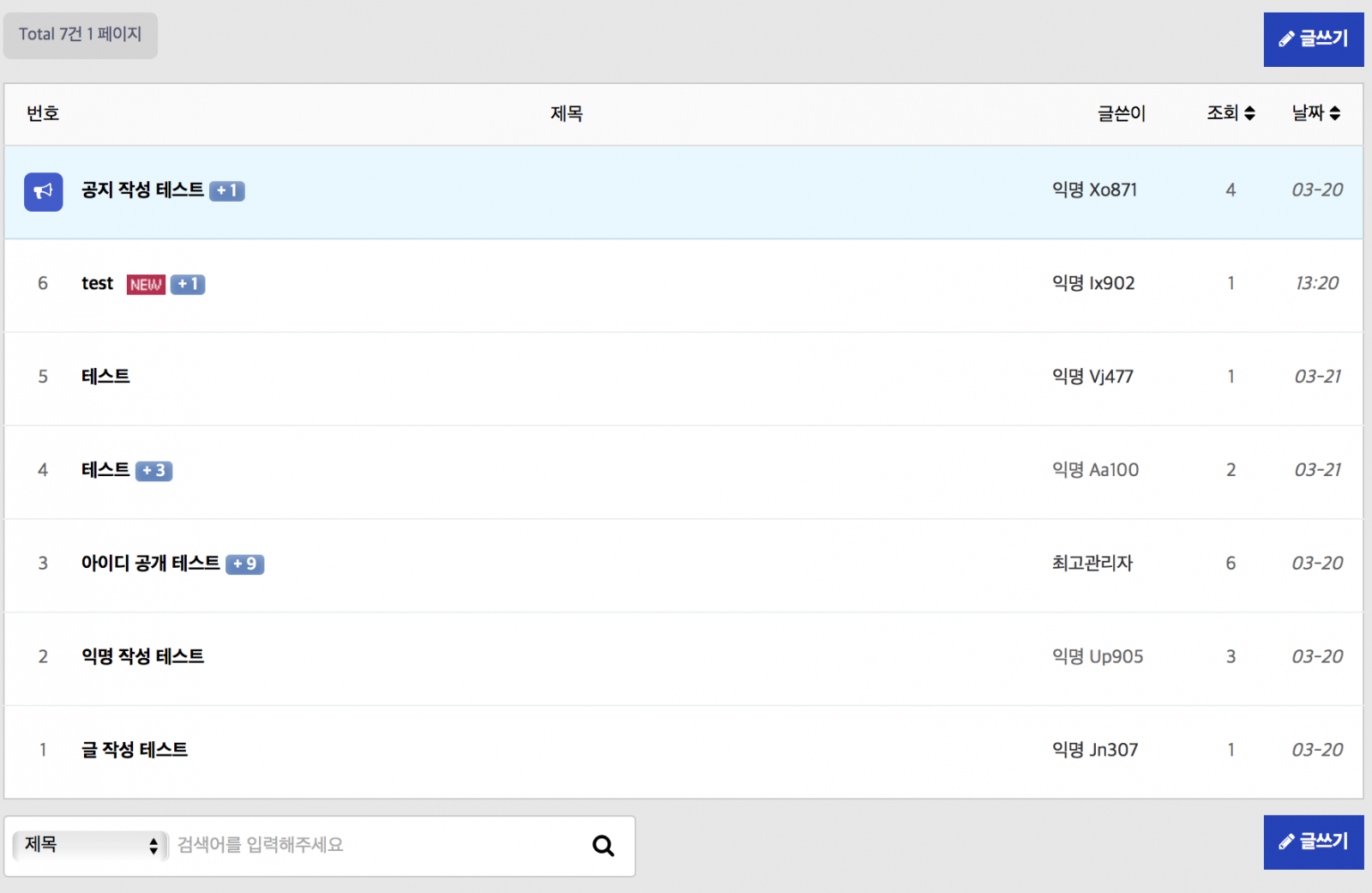Click the +1 badge on the notice post
This screenshot has width=1372, height=893.
point(227,191)
